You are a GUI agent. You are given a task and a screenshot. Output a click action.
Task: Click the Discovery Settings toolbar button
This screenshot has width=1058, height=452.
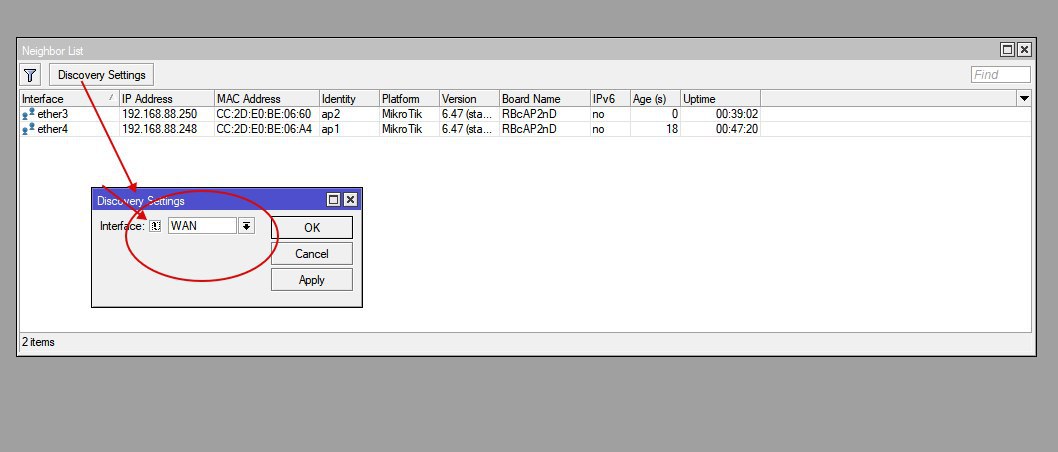pos(102,75)
